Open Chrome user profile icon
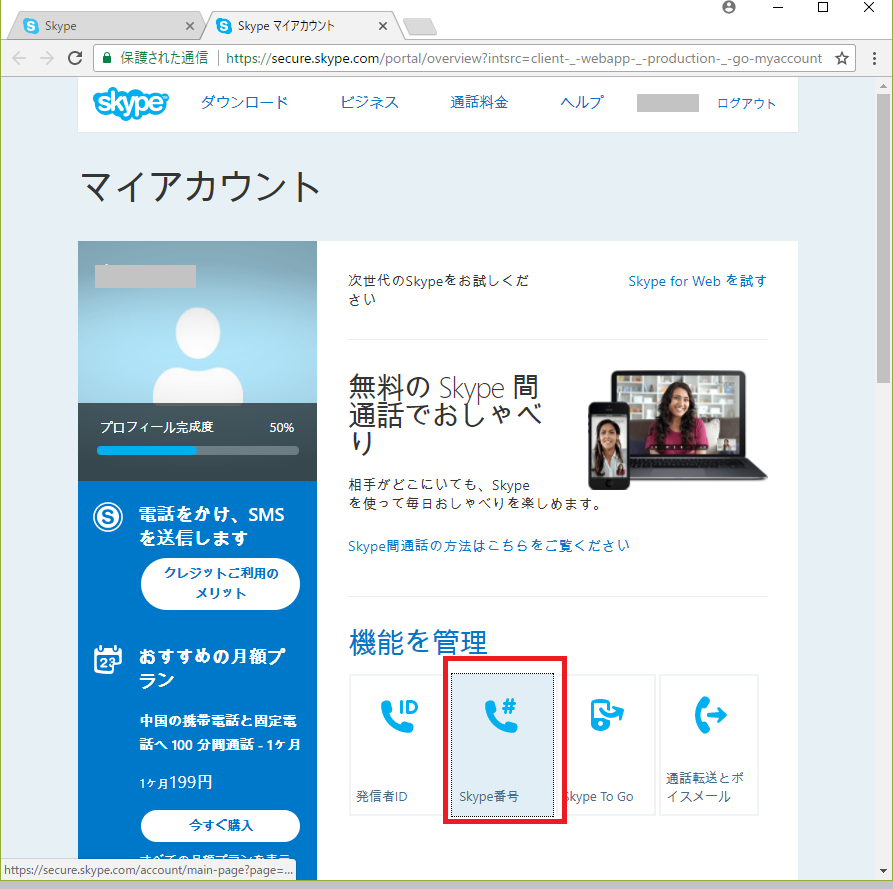This screenshot has height=889, width=893. coord(729,7)
